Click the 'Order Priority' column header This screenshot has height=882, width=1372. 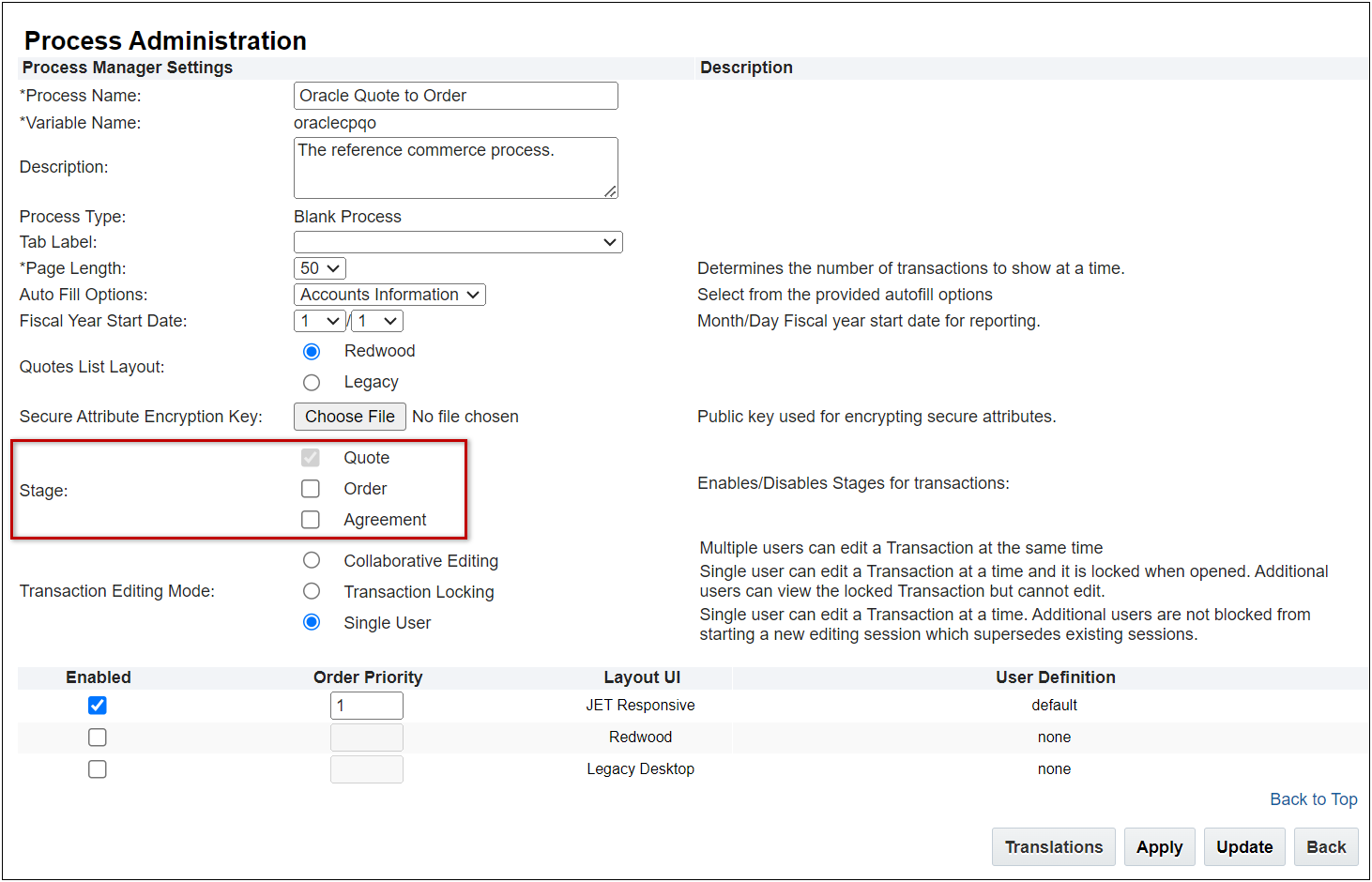(368, 677)
